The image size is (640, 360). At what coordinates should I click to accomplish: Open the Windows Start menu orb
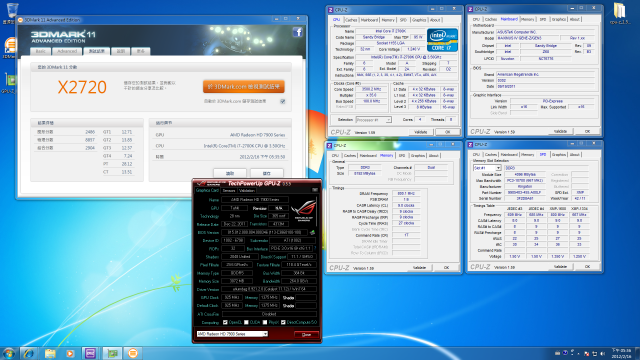(9, 353)
